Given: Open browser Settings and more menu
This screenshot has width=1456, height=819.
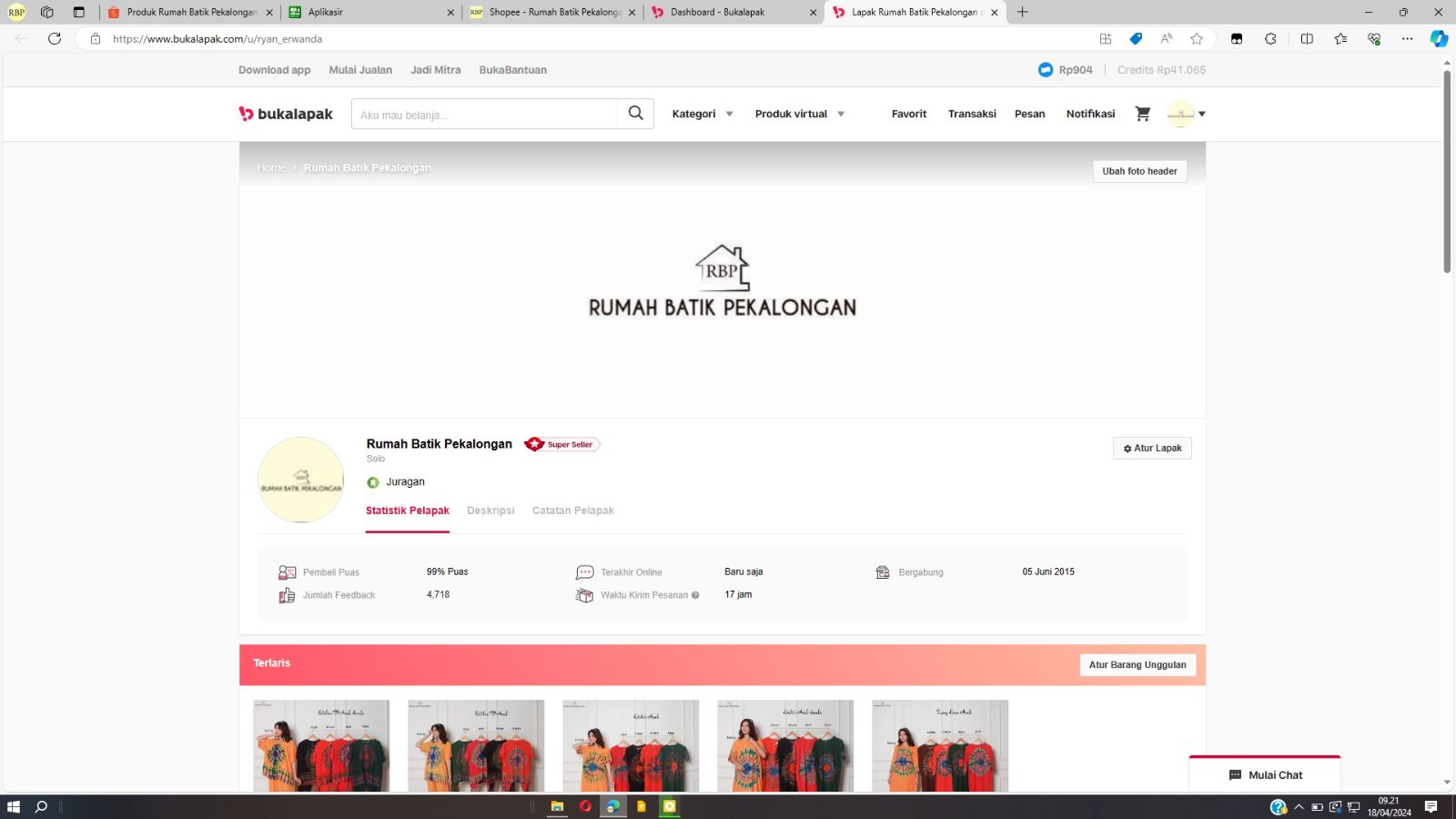Looking at the screenshot, I should pos(1408,38).
